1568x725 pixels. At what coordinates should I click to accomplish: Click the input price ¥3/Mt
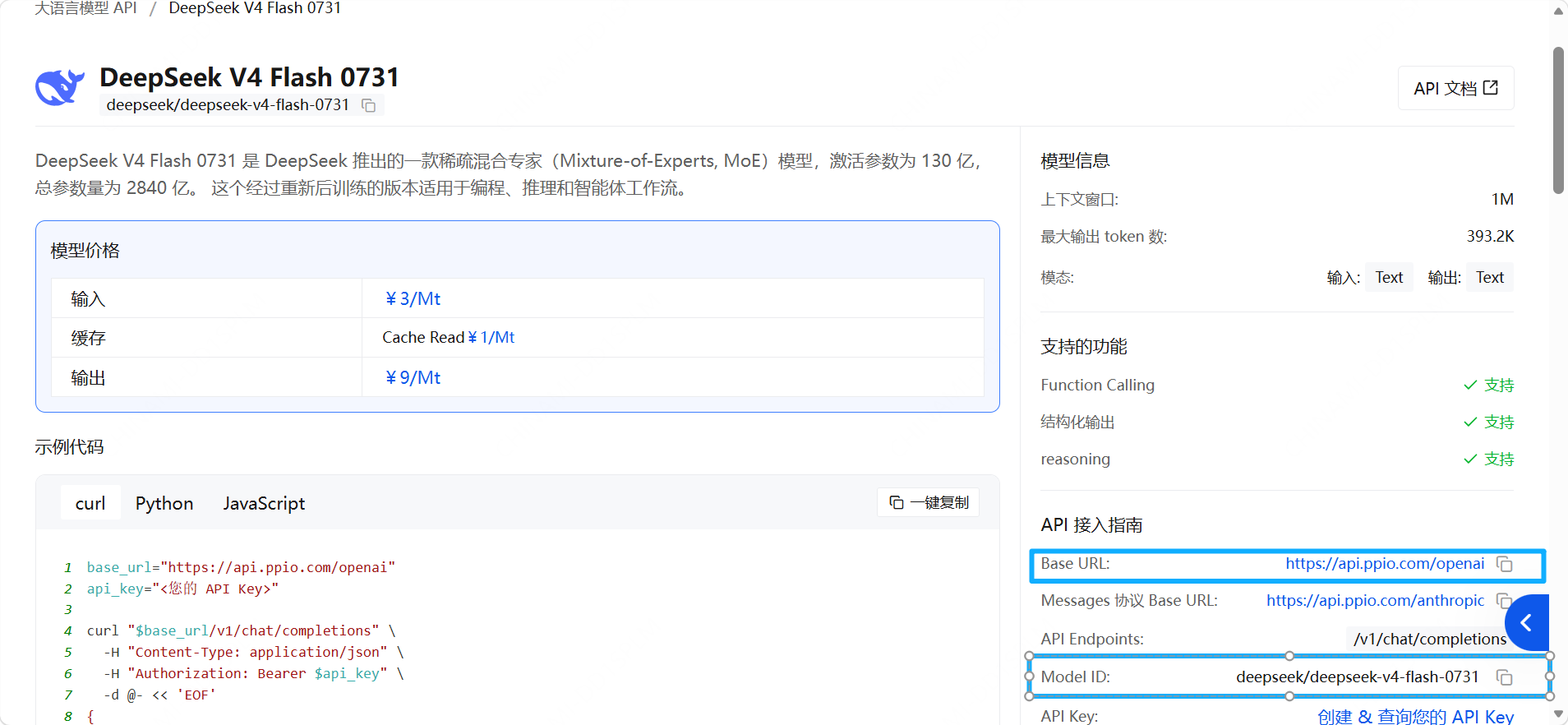point(413,299)
